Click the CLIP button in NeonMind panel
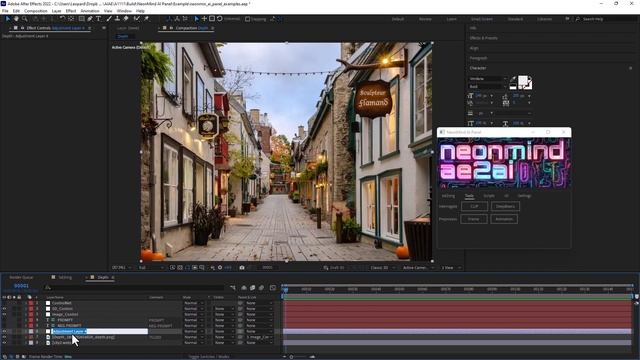Viewport: 640px width, 360px height. 474,207
